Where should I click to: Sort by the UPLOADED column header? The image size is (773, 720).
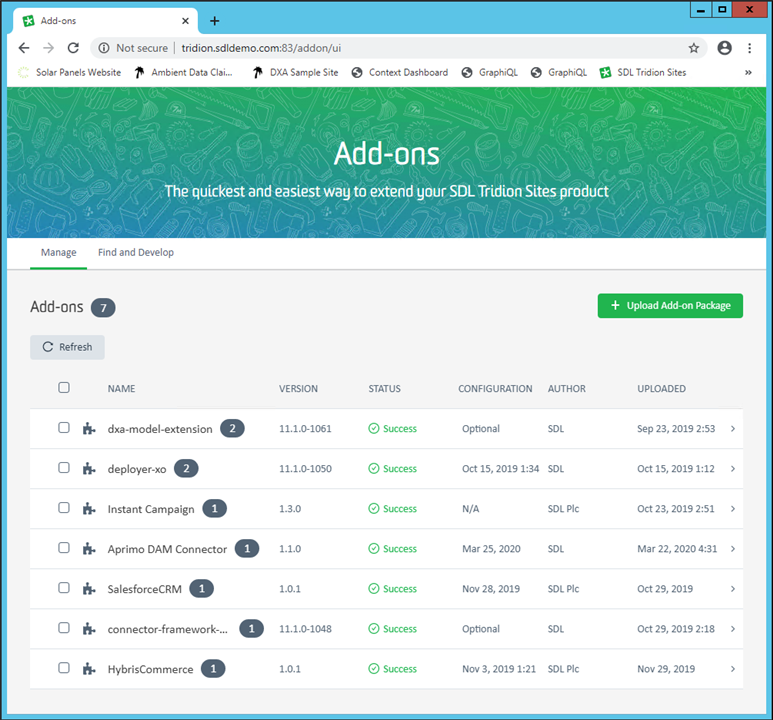tap(661, 389)
